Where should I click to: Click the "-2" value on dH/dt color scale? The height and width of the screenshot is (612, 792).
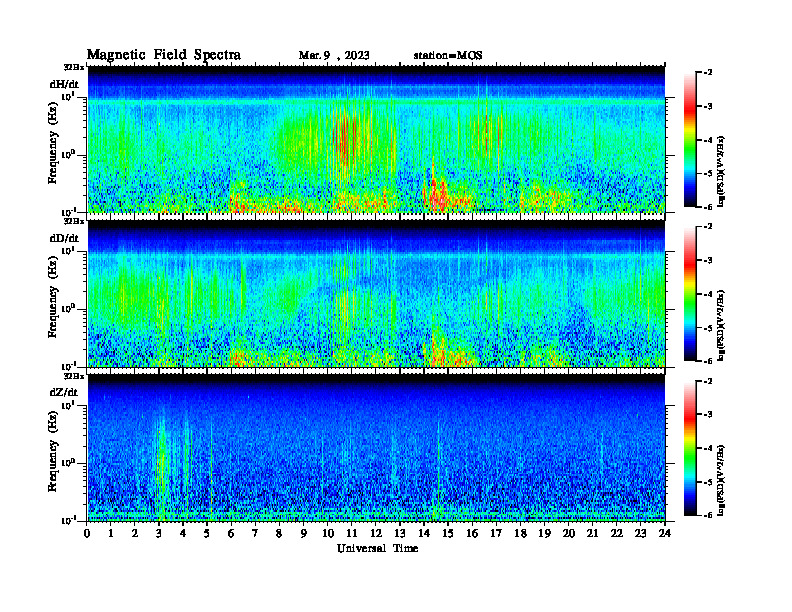(708, 73)
